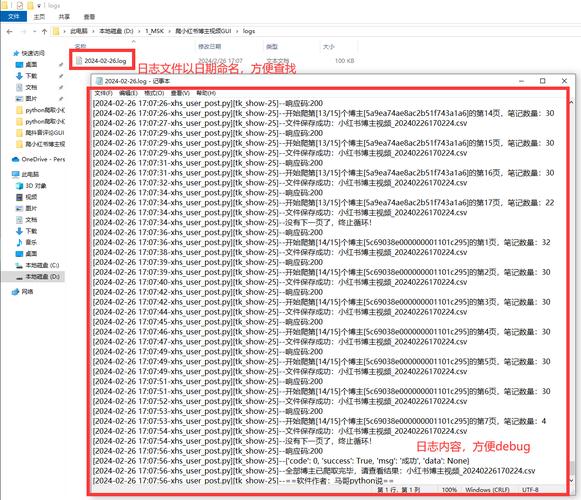Image resolution: width=581 pixels, height=500 pixels.
Task: Open the 本地磁盘 (C:) drive icon
Action: (19, 265)
